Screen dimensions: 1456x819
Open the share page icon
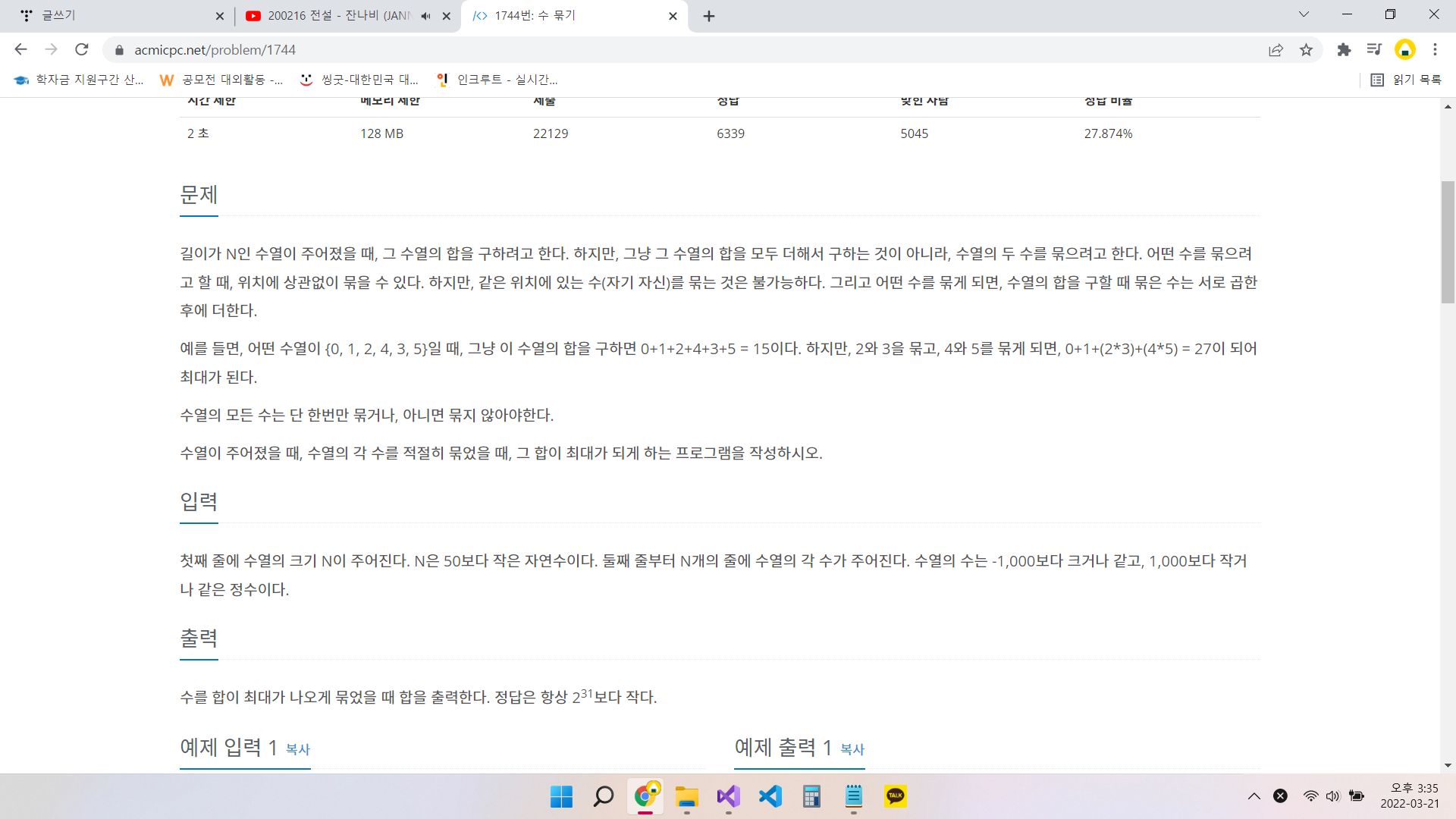click(x=1276, y=49)
